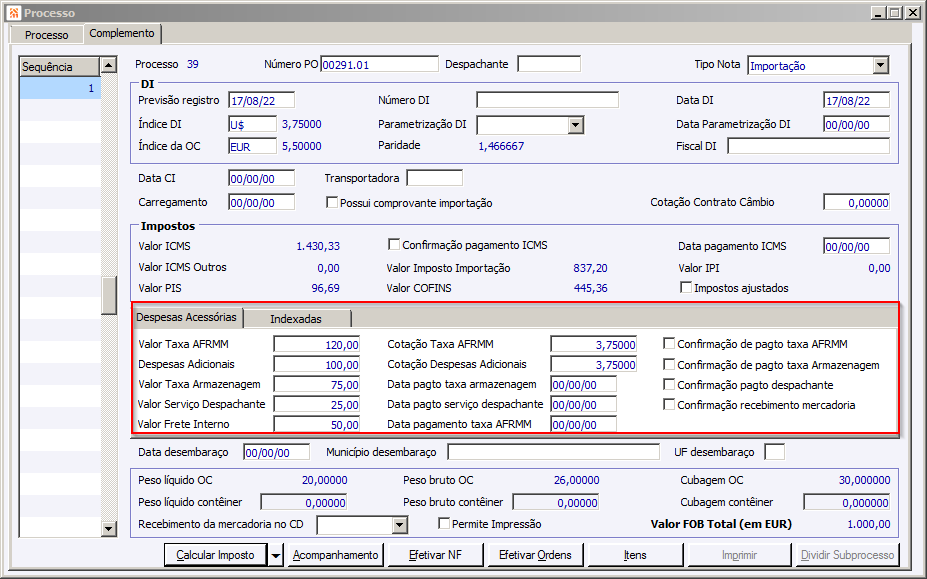Click the Processo window title icon
Image resolution: width=927 pixels, height=579 pixels.
(12, 12)
